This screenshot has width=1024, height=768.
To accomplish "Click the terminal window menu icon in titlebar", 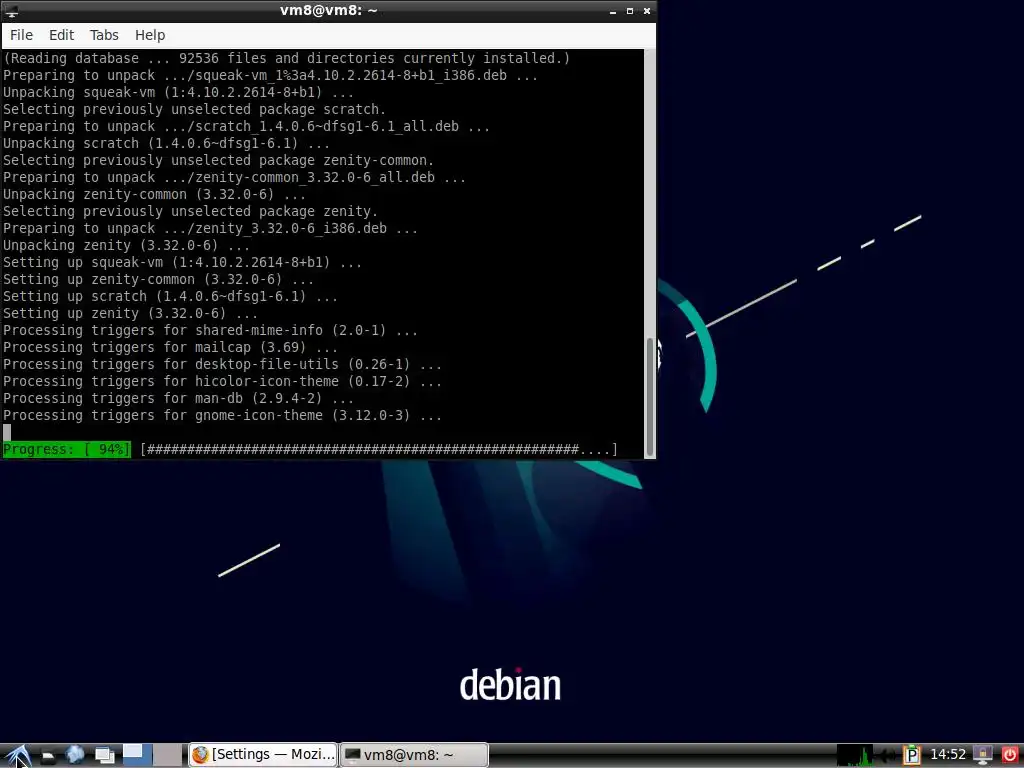I will [x=11, y=11].
